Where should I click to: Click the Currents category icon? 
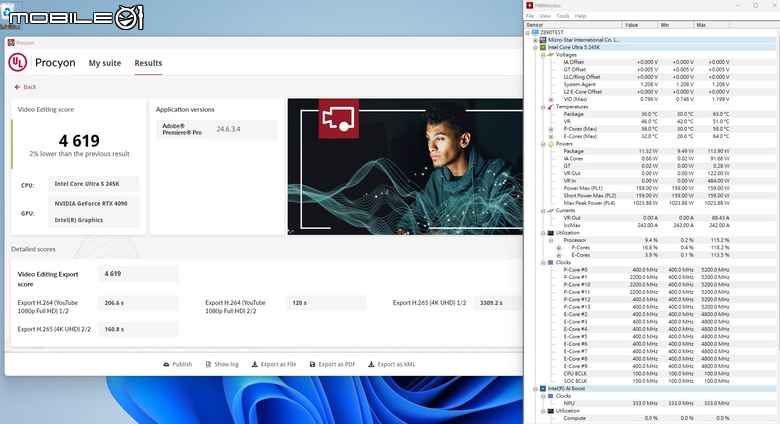[551, 211]
